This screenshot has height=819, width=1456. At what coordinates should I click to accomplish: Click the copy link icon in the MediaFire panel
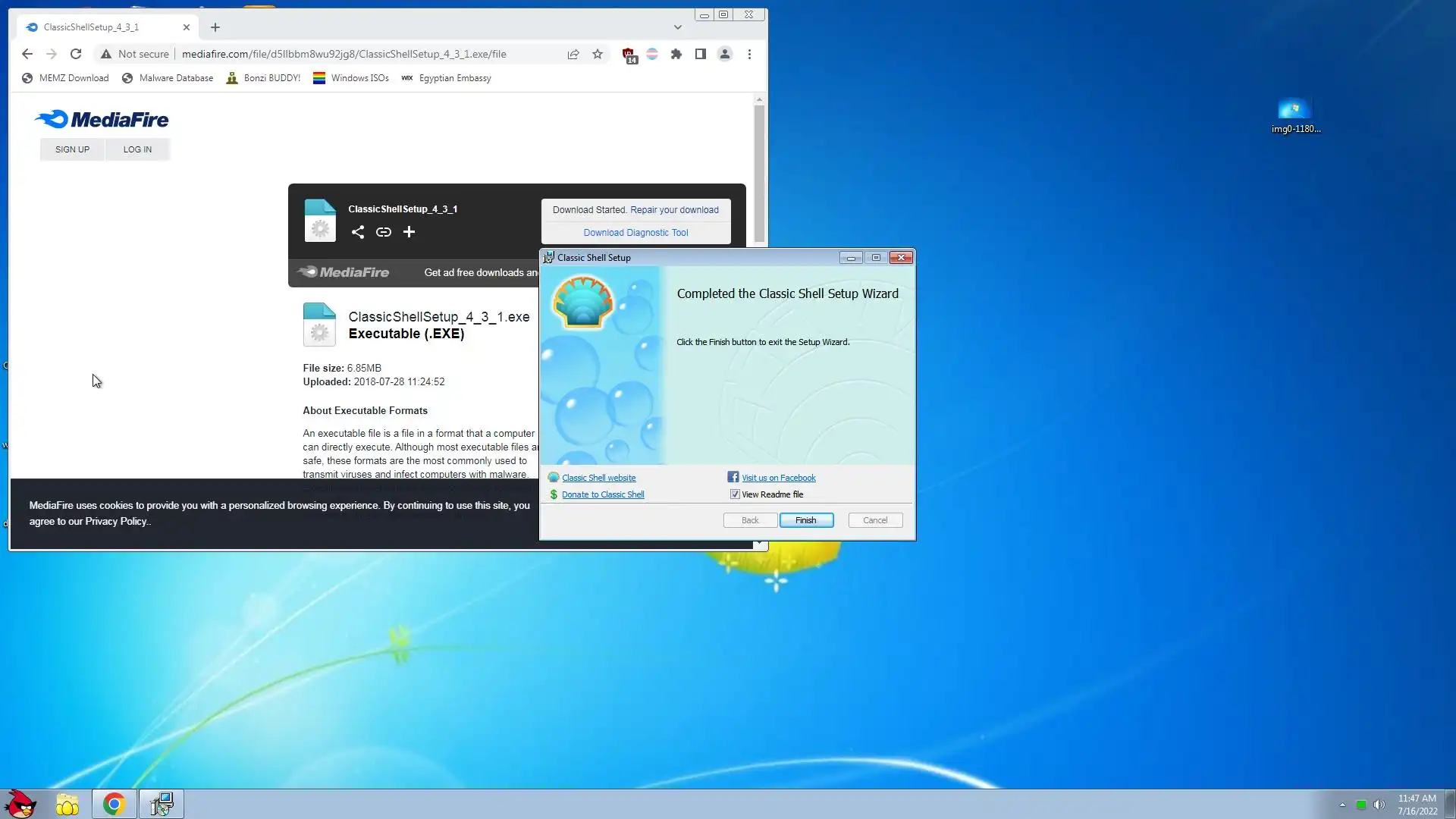pos(384,232)
